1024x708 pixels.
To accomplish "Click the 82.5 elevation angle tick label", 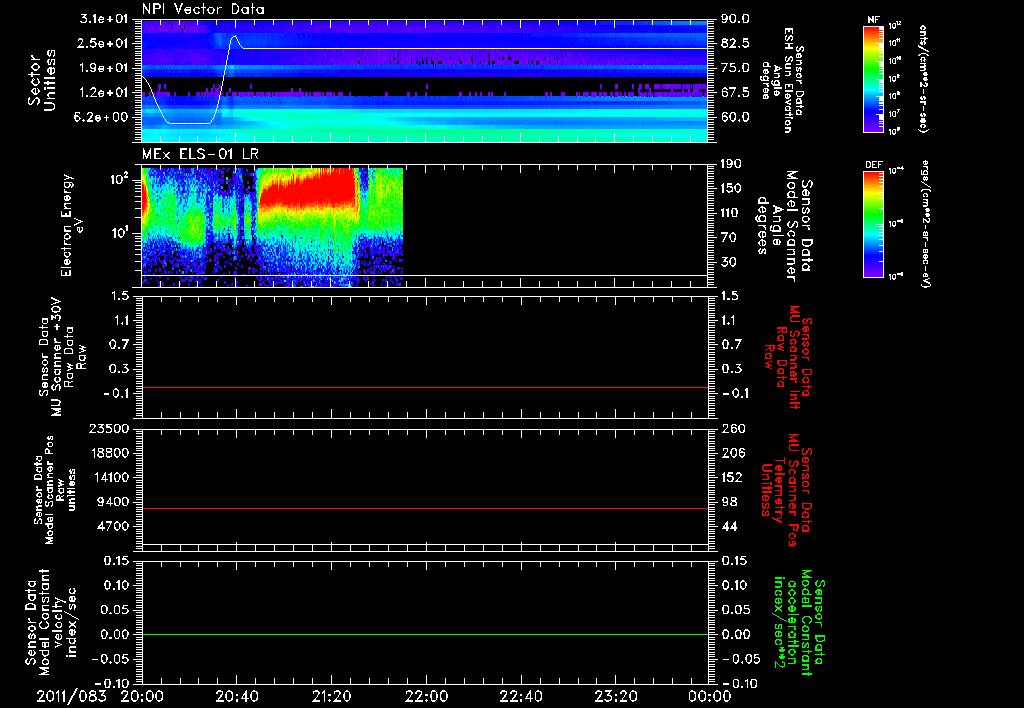I will pyautogui.click(x=735, y=43).
